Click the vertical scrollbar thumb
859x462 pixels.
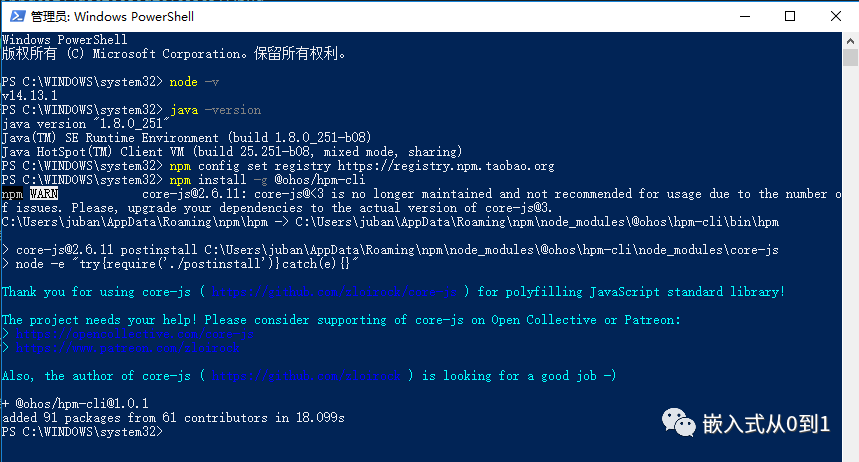[x=850, y=58]
